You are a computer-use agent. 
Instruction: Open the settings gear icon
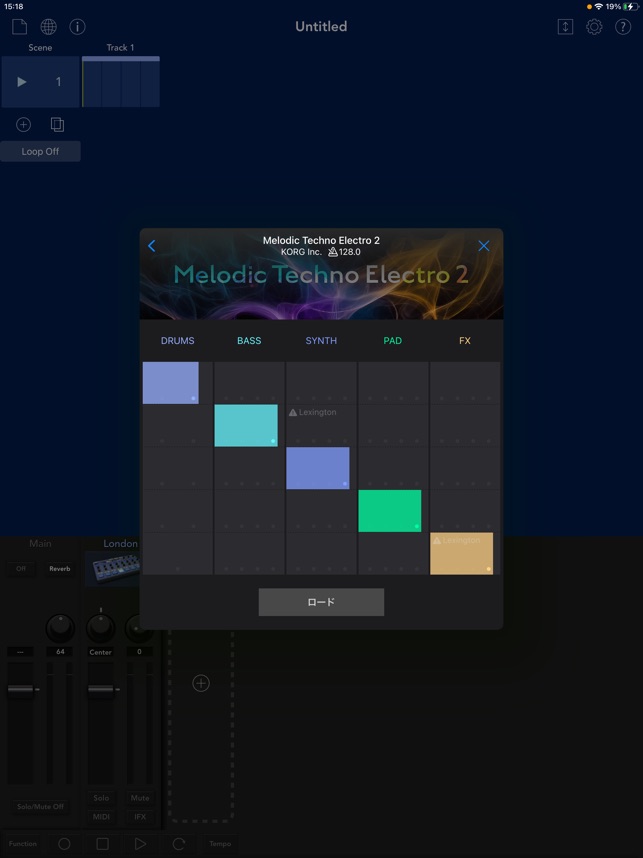click(x=594, y=27)
